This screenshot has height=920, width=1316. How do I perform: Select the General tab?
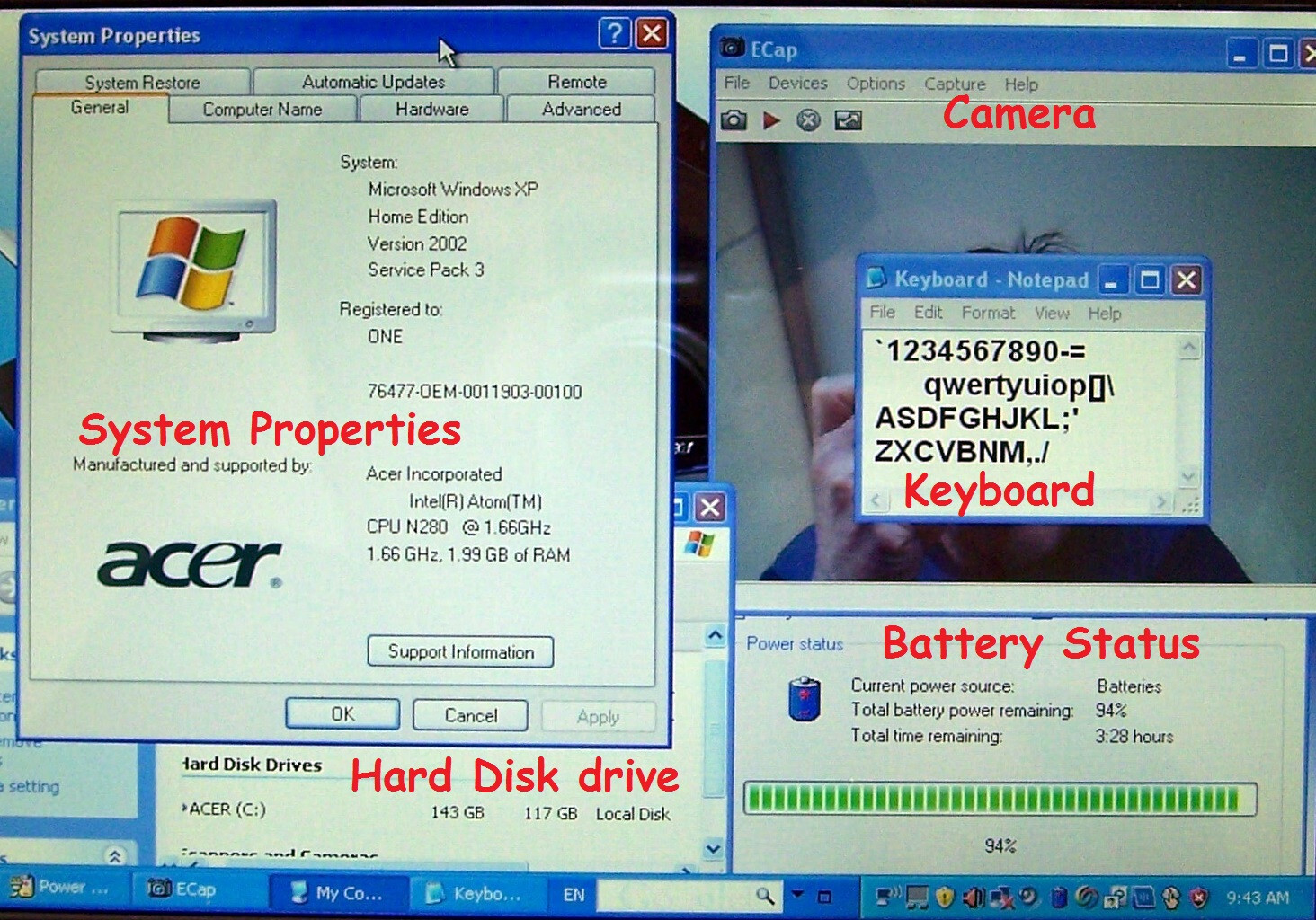pos(100,107)
